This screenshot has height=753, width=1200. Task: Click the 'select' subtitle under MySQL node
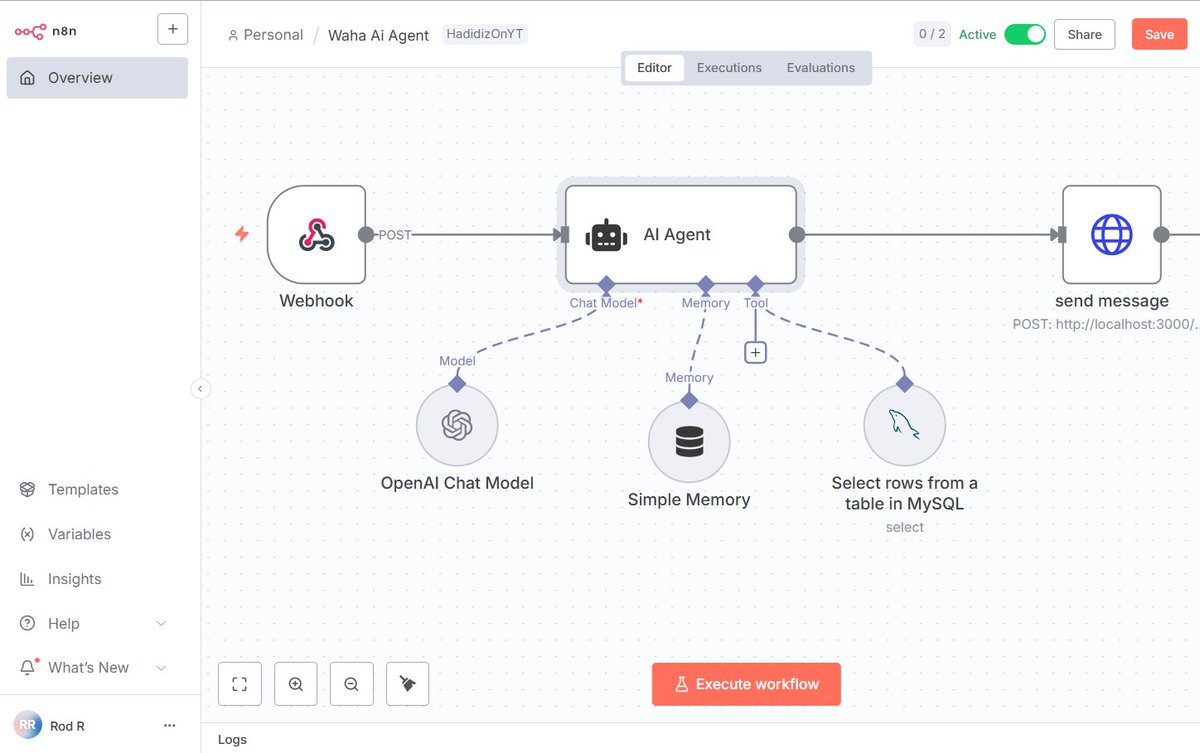tap(905, 527)
